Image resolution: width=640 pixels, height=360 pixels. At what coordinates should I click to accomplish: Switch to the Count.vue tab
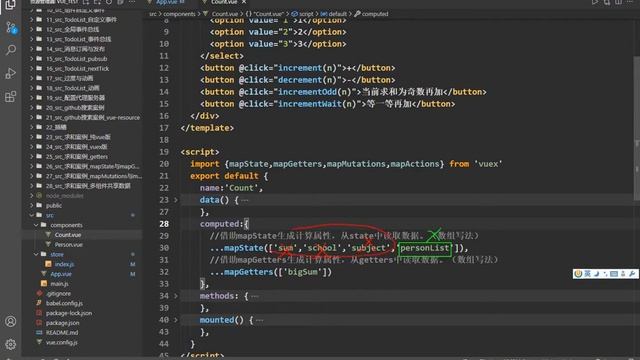(x=224, y=2)
